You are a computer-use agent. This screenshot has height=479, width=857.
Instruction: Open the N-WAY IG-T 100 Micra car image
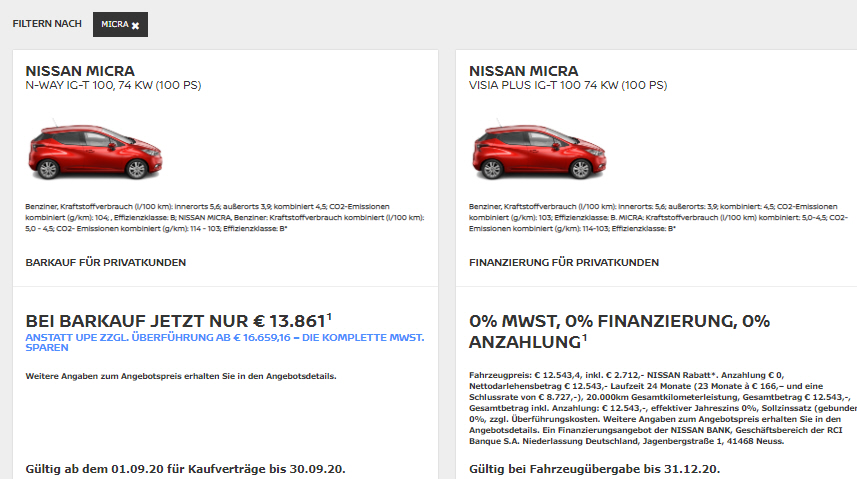point(95,149)
